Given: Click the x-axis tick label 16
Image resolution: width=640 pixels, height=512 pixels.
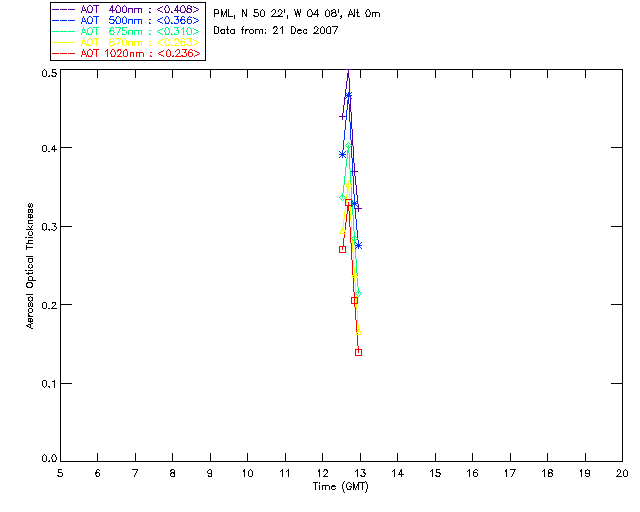Looking at the screenshot, I should tap(473, 473).
